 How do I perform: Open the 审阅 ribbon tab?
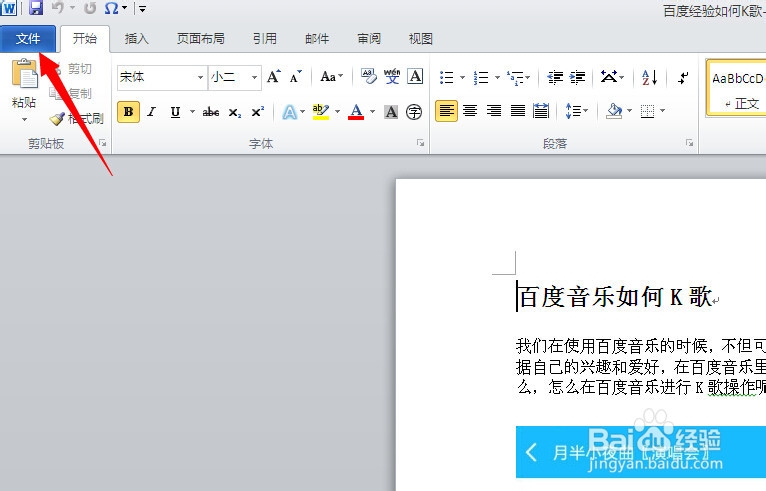point(369,39)
